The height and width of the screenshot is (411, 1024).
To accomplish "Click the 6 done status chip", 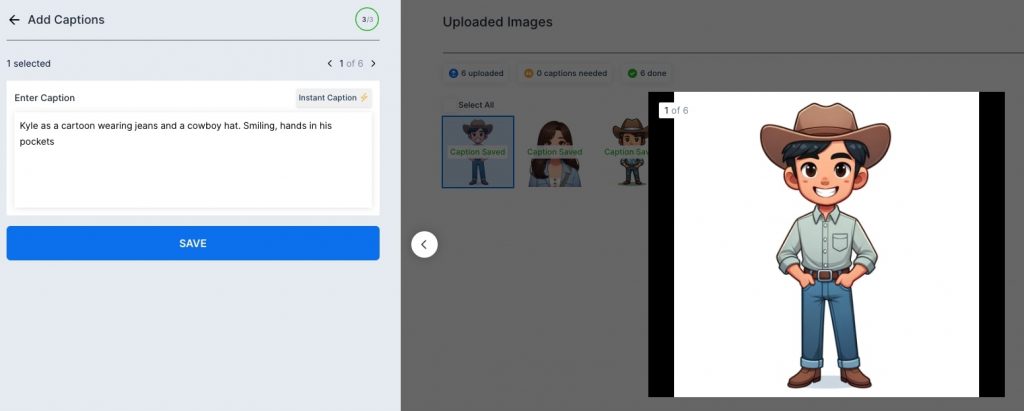I will coord(647,73).
